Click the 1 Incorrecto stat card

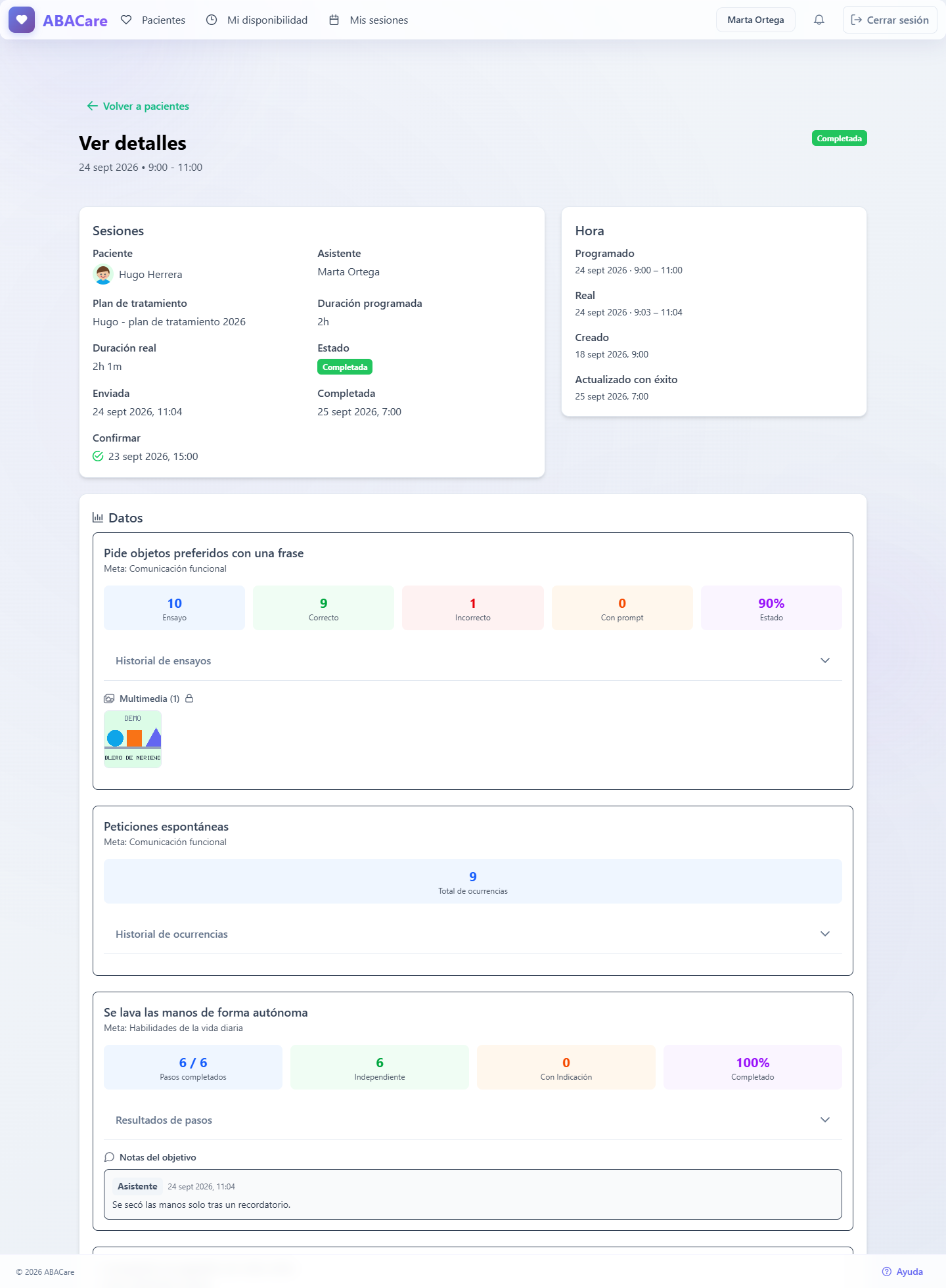click(x=473, y=608)
